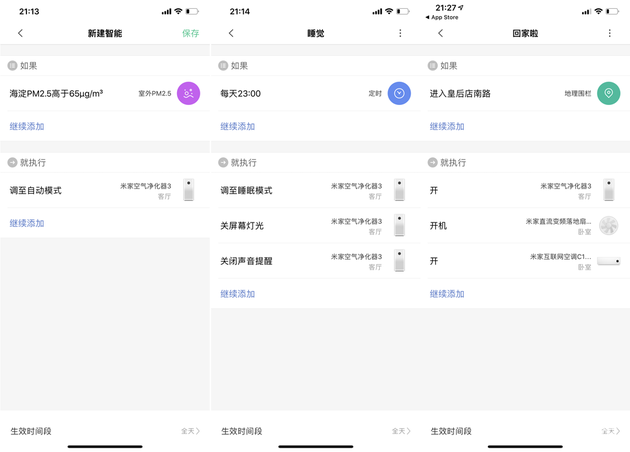Image resolution: width=630 pixels, height=452 pixels.
Task: Expand 全天 time period on 睡觉 screen
Action: click(400, 431)
